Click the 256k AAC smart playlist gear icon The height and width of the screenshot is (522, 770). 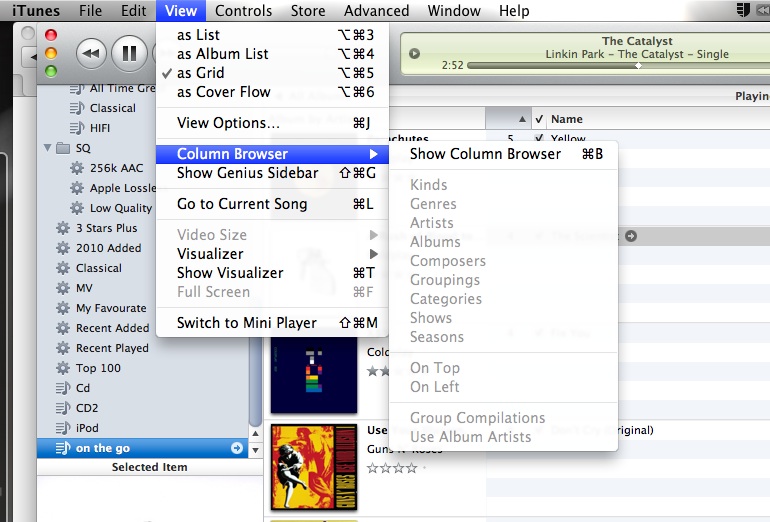pos(77,168)
